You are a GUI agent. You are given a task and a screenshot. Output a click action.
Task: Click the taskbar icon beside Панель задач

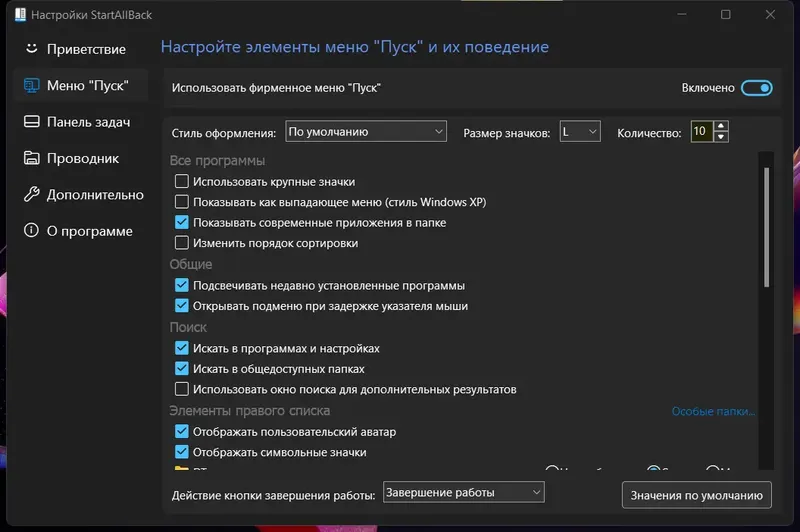click(x=32, y=121)
